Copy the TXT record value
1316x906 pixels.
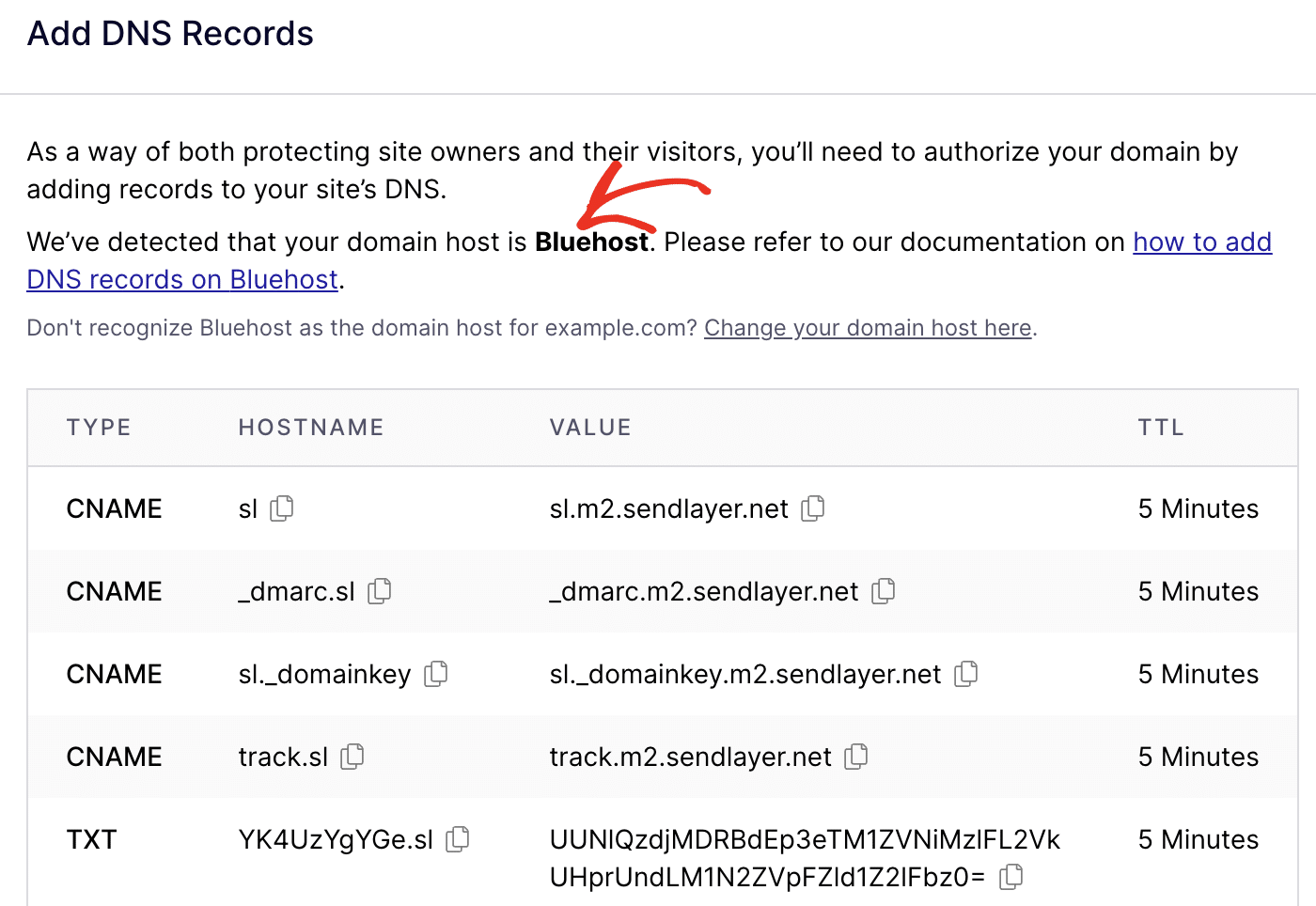1010,876
